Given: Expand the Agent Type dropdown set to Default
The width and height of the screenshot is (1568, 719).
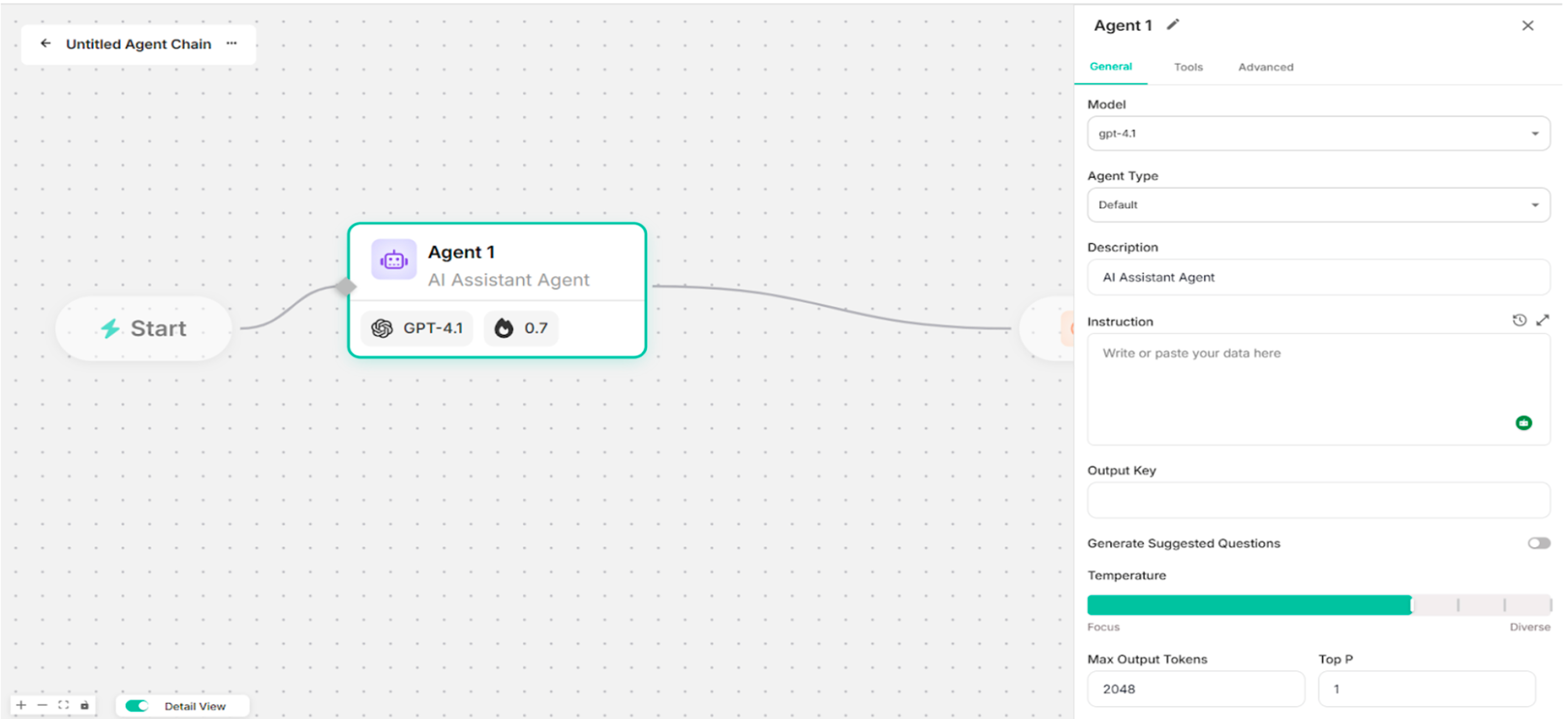Looking at the screenshot, I should click(x=1318, y=205).
